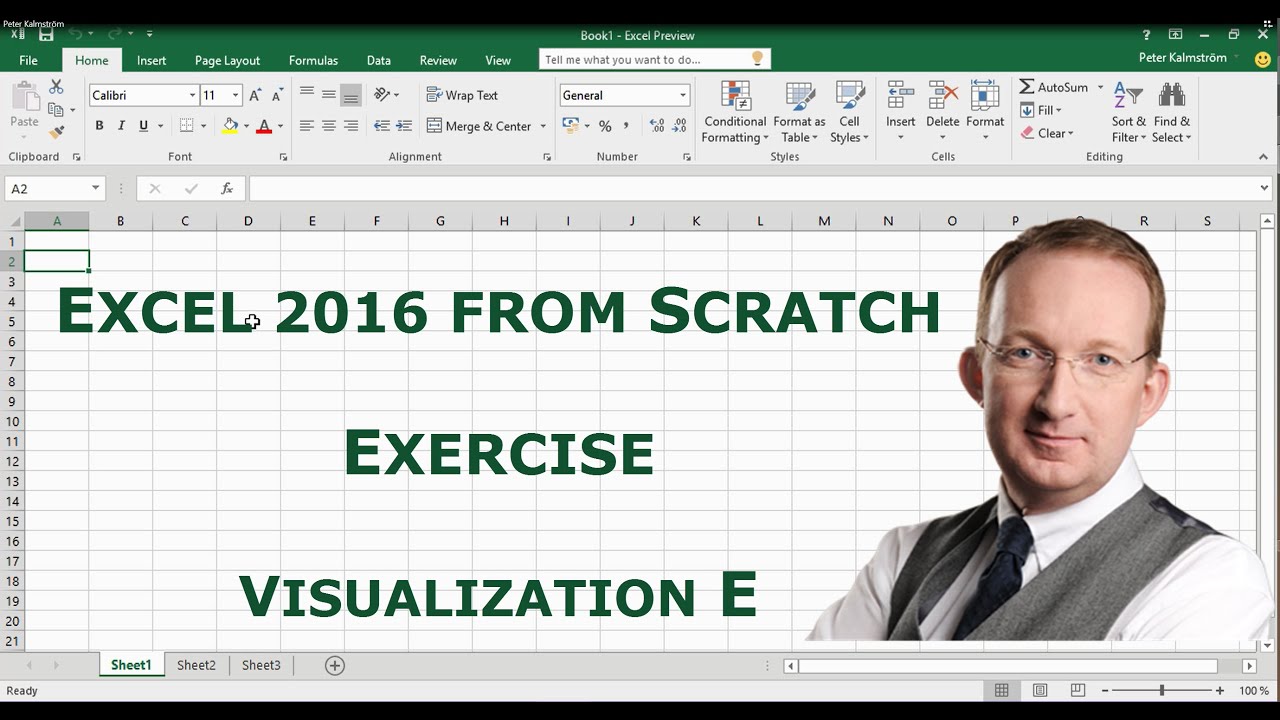Click the Decrease Indent icon
The width and height of the screenshot is (1280, 720).
click(x=382, y=126)
